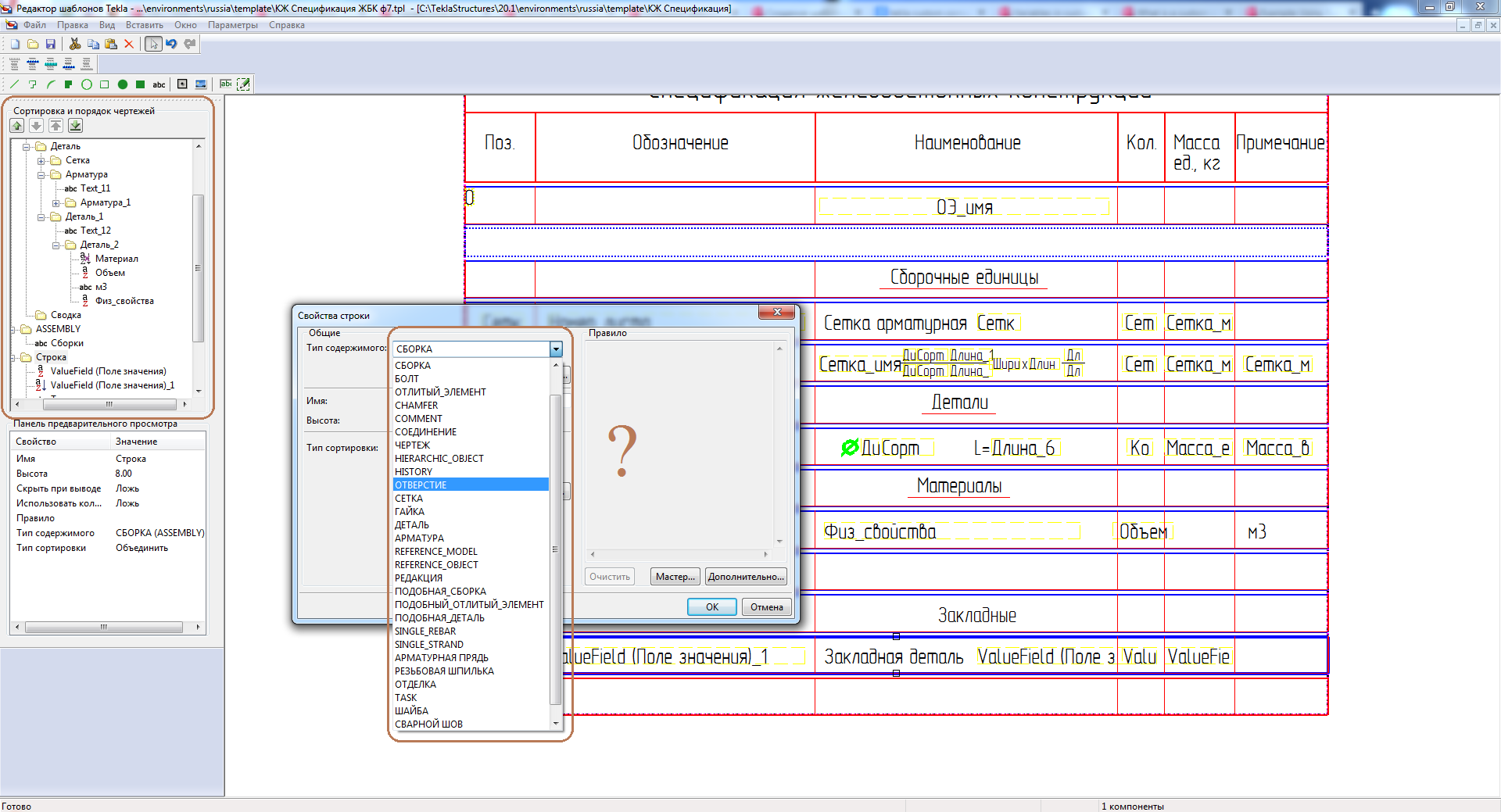The width and height of the screenshot is (1501, 812).
Task: Expand the Сетка folder in the tree
Action: 41,161
